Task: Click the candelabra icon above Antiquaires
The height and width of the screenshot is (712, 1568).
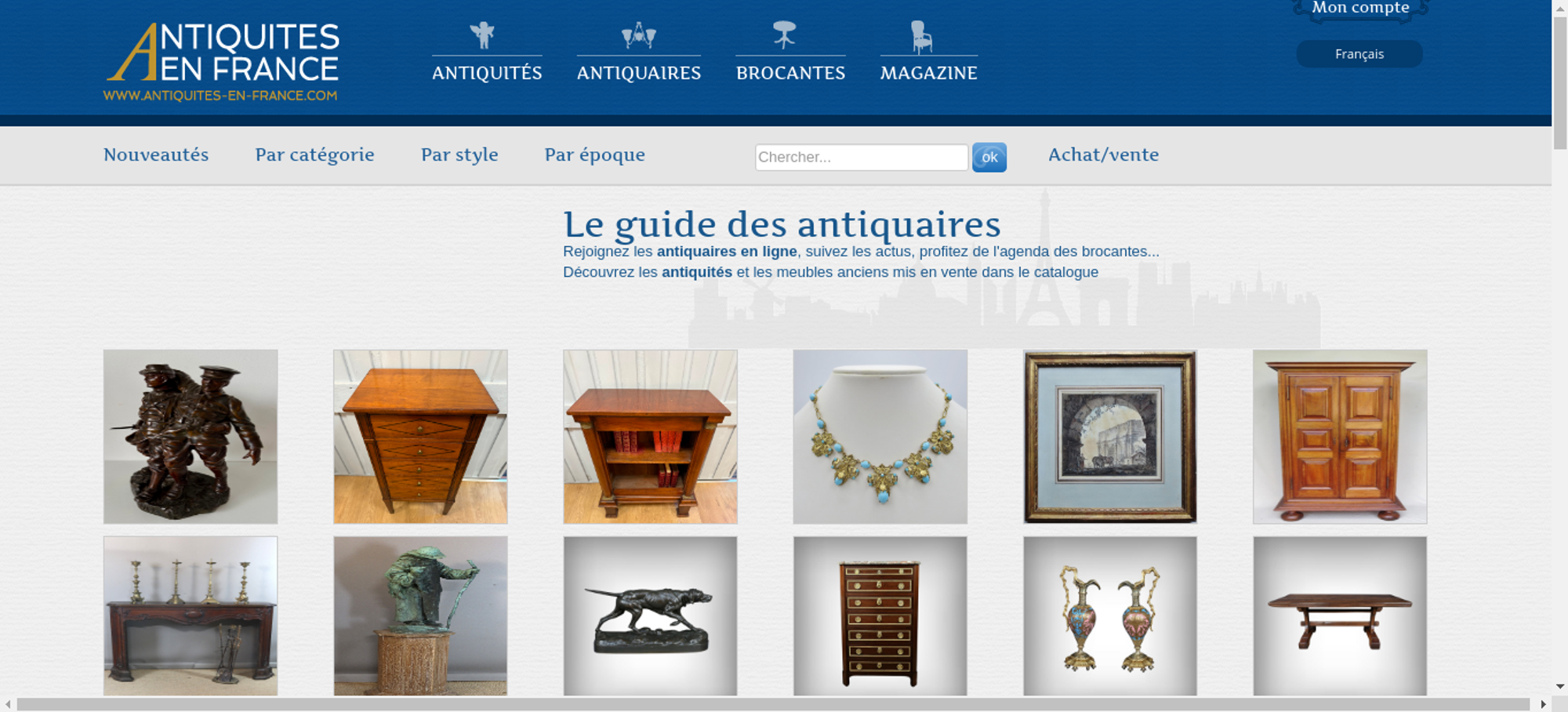Action: (638, 35)
